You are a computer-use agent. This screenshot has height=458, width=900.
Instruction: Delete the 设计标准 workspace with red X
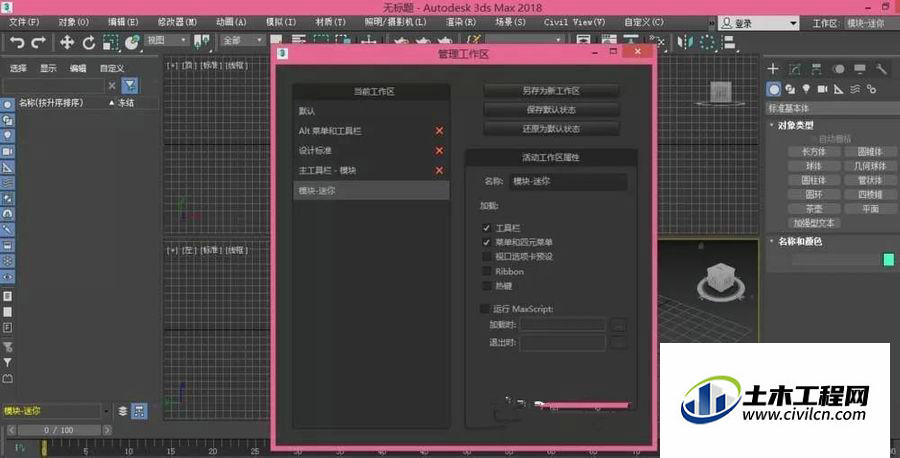(x=439, y=150)
